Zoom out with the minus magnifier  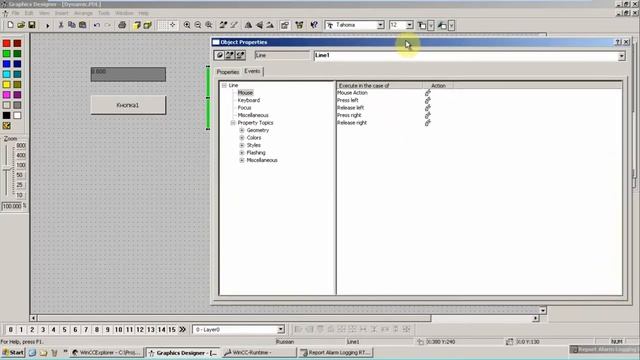pyautogui.click(x=198, y=25)
